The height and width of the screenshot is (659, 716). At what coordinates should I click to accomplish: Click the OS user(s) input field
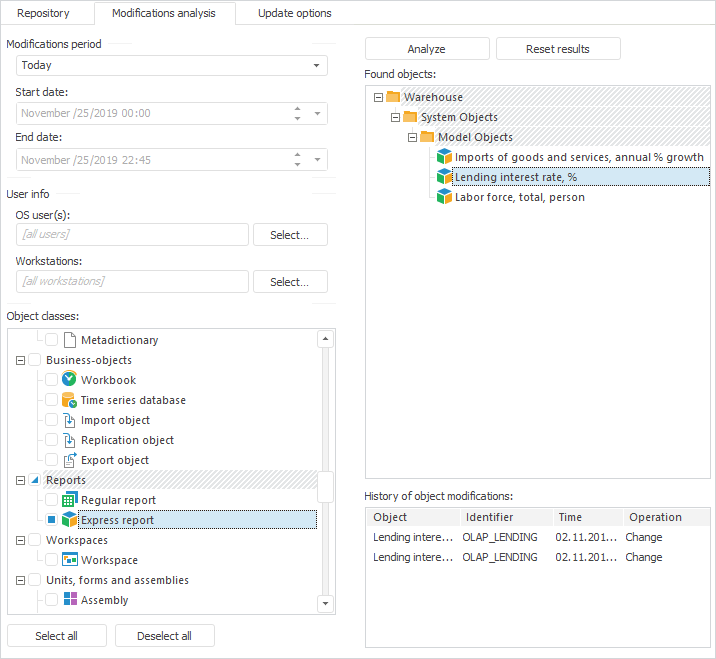tap(132, 234)
